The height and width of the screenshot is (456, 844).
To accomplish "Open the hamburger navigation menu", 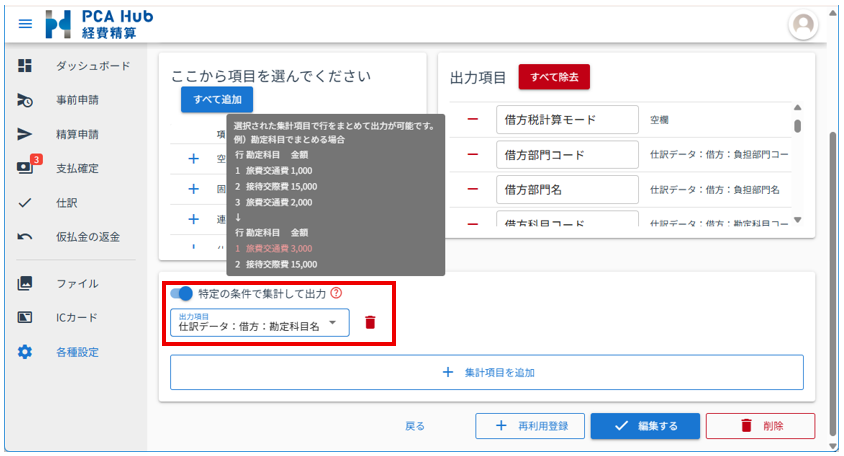I will click(x=25, y=23).
